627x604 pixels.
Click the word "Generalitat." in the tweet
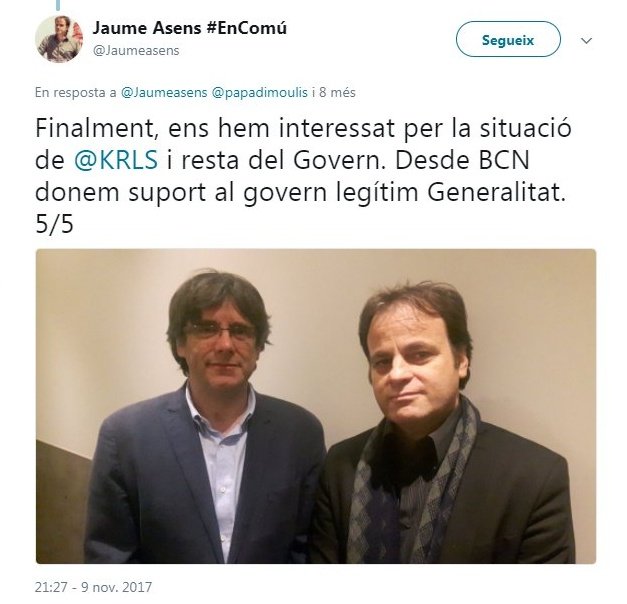pyautogui.click(x=497, y=192)
